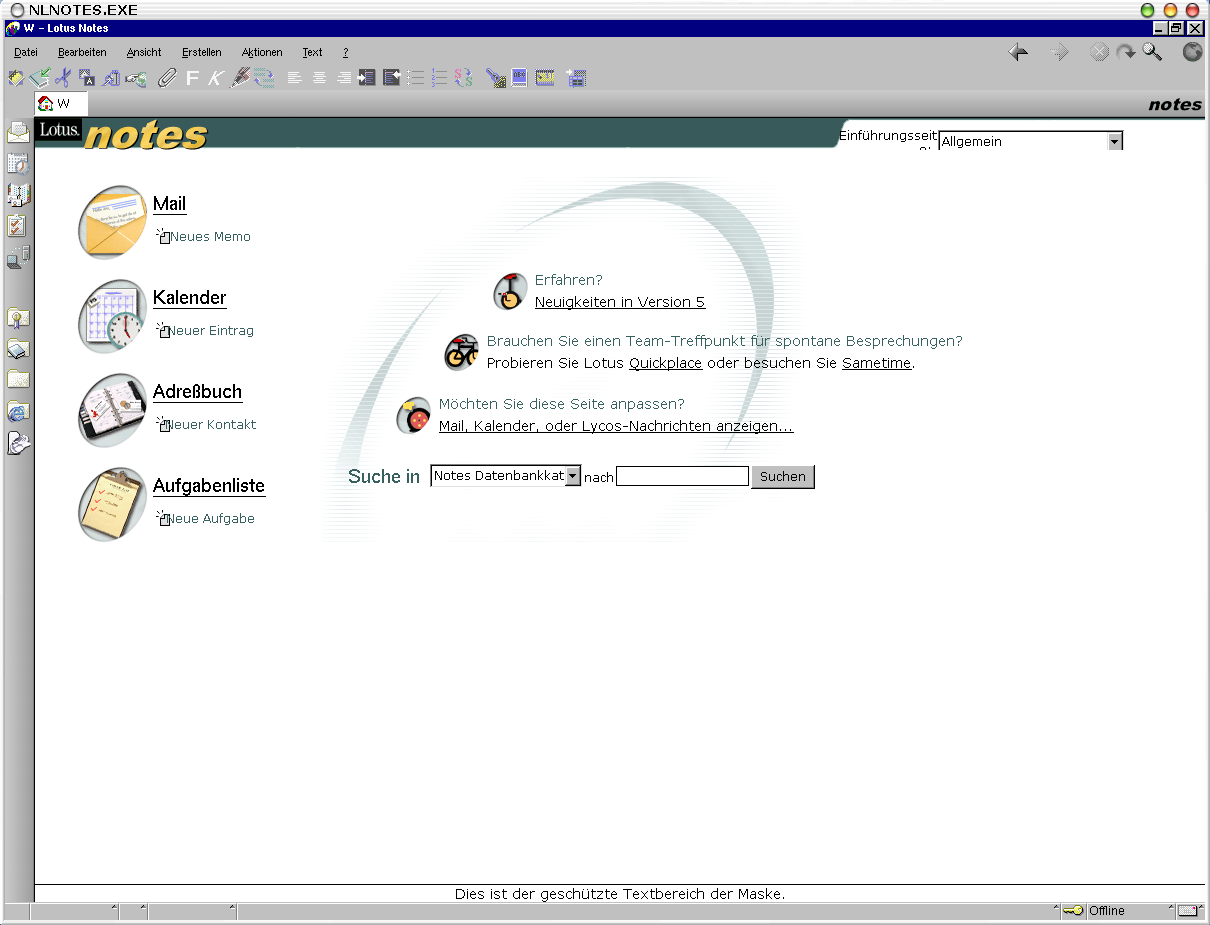Open the magnifying glass search icon
The width and height of the screenshot is (1210, 925).
click(1153, 53)
